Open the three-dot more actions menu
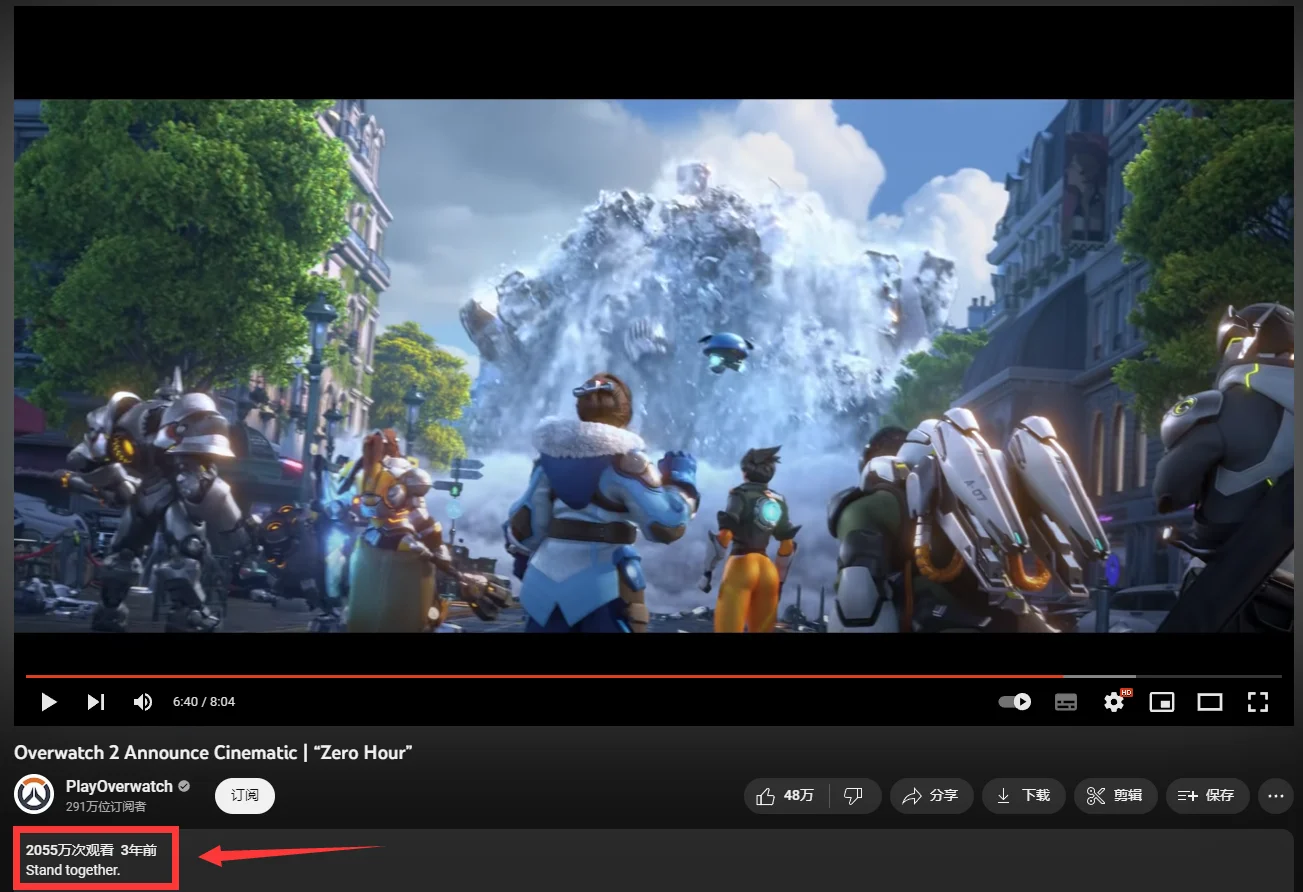 pyautogui.click(x=1275, y=796)
